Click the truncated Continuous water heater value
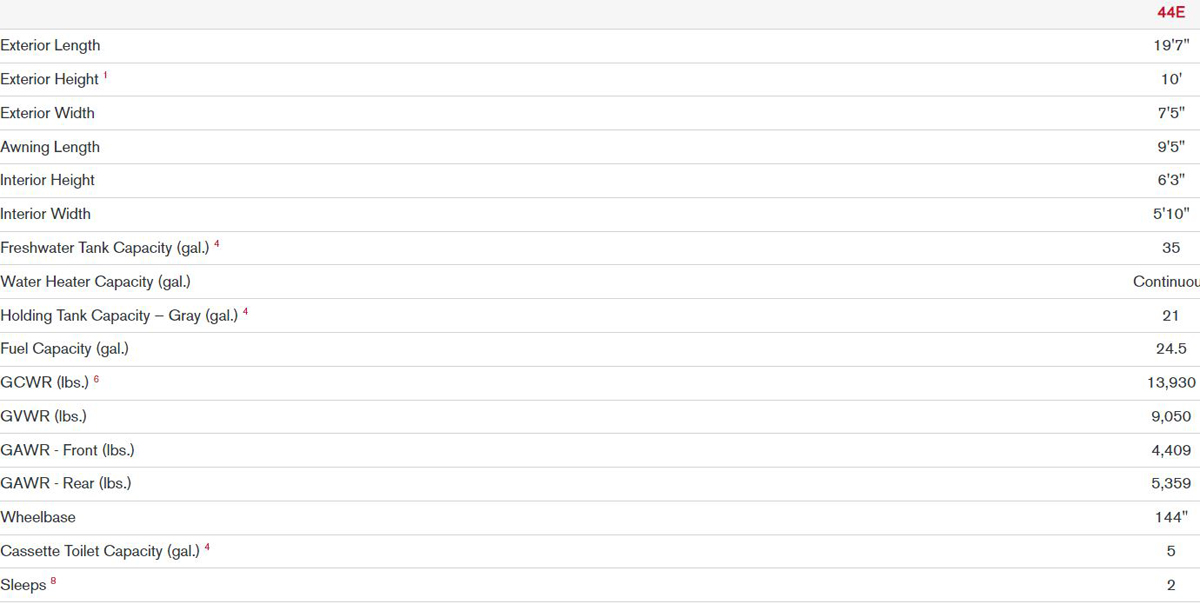Screen dimensions: 1200x604 pyautogui.click(x=1166, y=282)
